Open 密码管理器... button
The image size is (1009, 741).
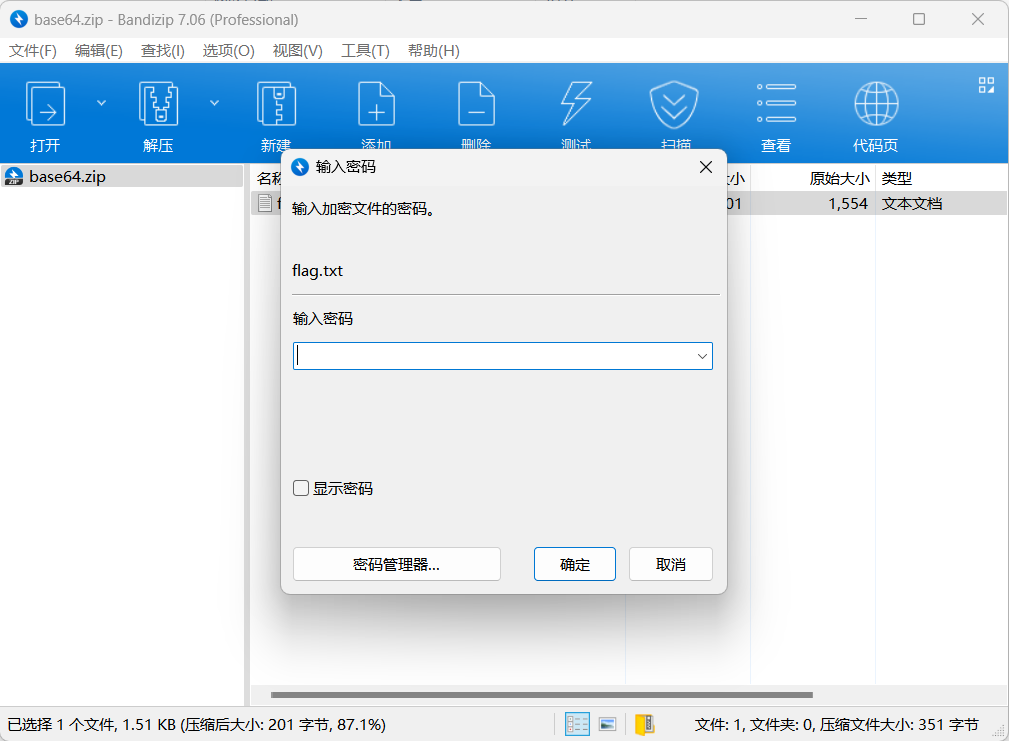point(396,564)
